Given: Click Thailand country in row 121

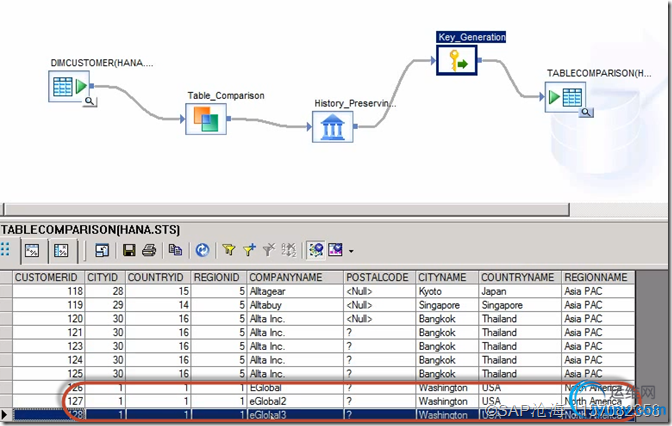Looking at the screenshot, I should (x=520, y=333).
